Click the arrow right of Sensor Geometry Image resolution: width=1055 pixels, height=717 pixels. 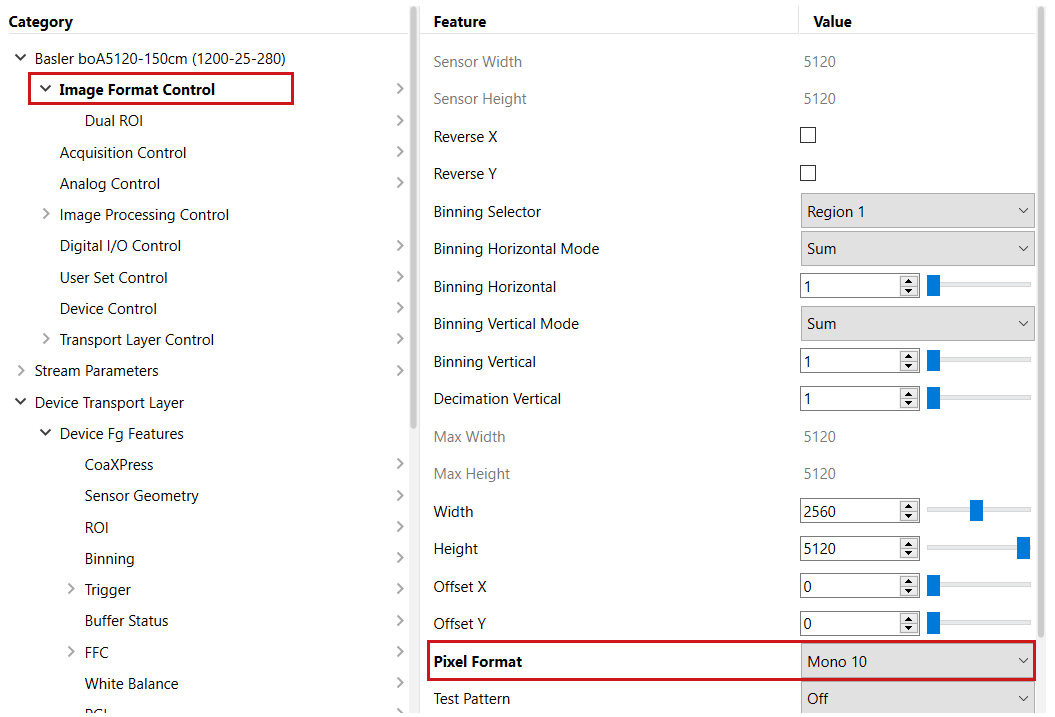click(400, 495)
